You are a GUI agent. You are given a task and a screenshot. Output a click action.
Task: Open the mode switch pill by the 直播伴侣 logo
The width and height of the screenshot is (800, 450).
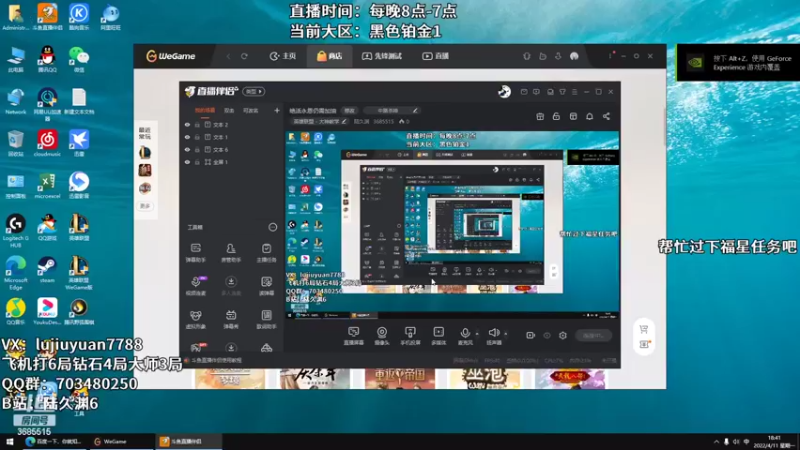coord(254,91)
